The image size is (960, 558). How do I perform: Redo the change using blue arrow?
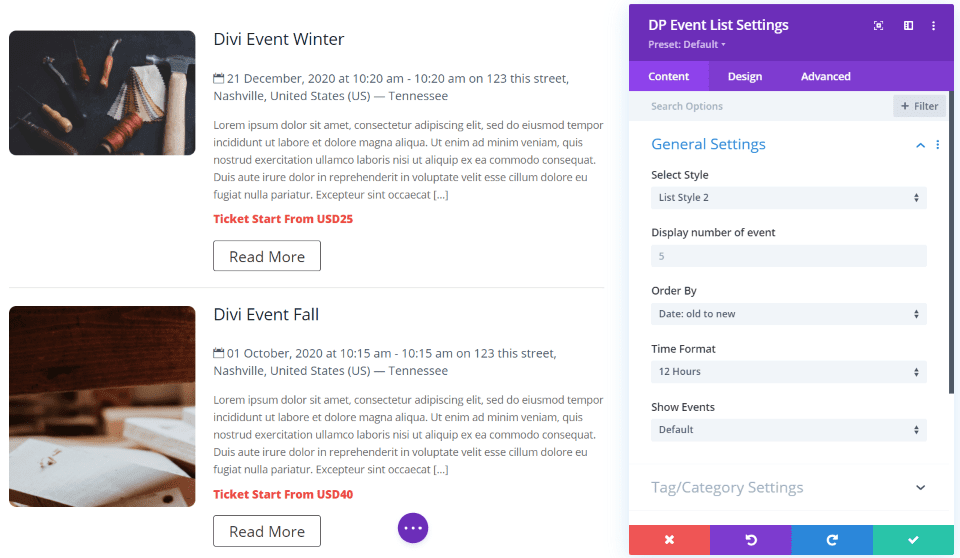(832, 540)
